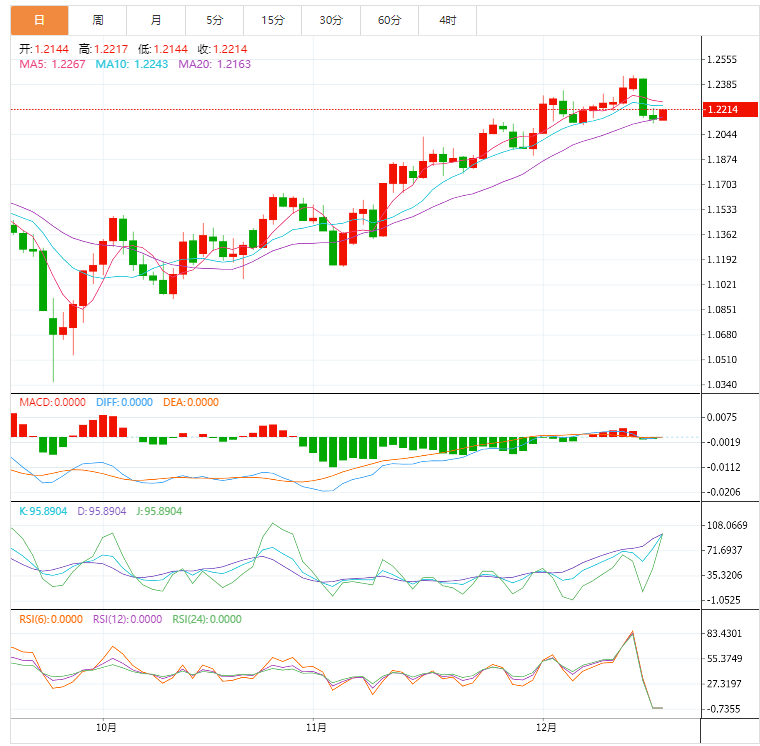The width and height of the screenshot is (760, 746).
Task: Click the MACD indicator label
Action: 52,402
